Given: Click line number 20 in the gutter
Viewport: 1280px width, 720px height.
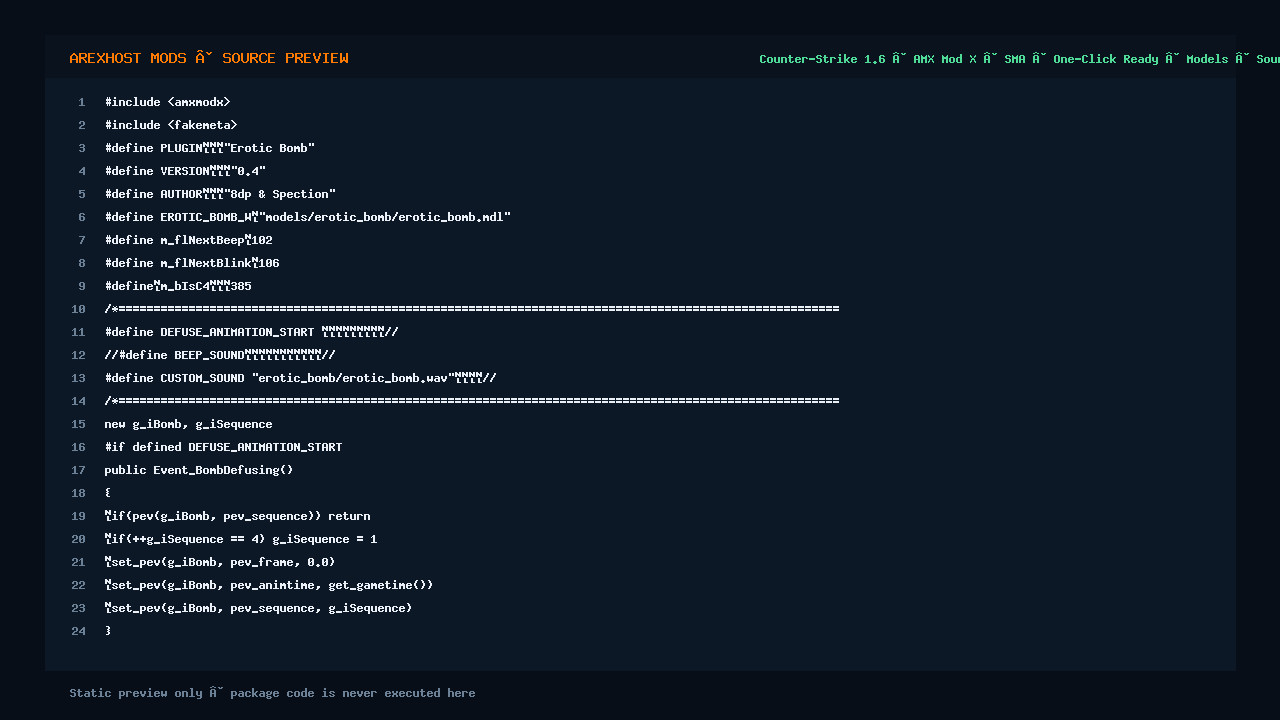Looking at the screenshot, I should coord(79,539).
